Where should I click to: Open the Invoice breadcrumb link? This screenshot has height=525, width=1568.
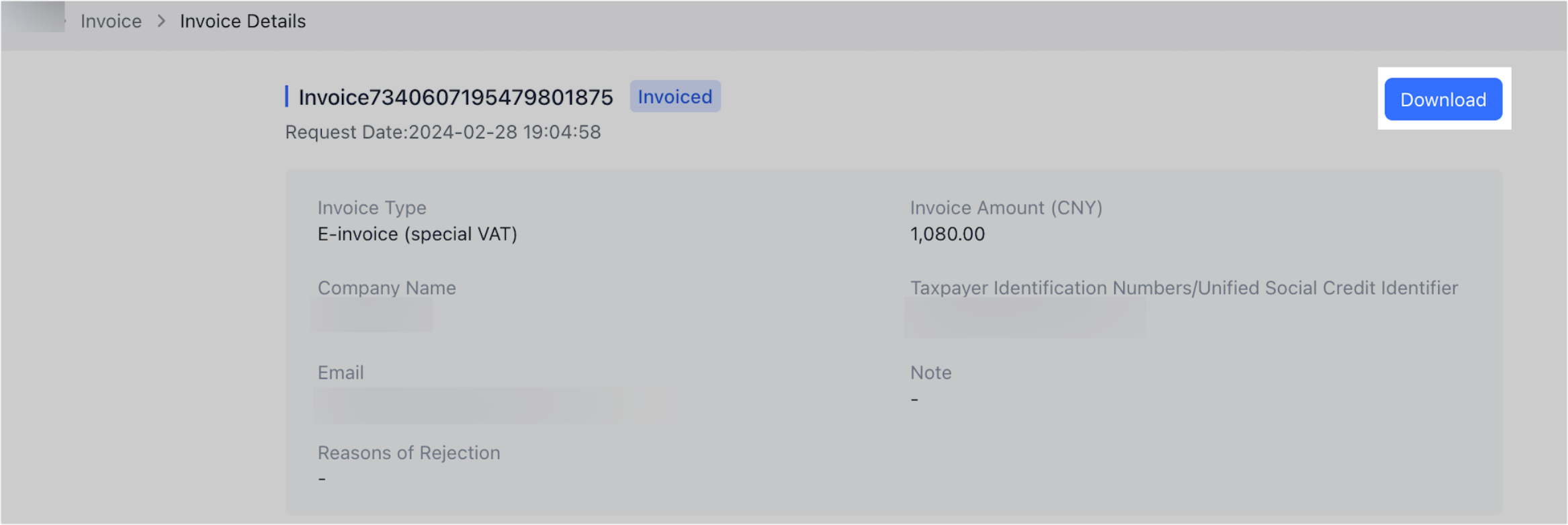point(111,21)
